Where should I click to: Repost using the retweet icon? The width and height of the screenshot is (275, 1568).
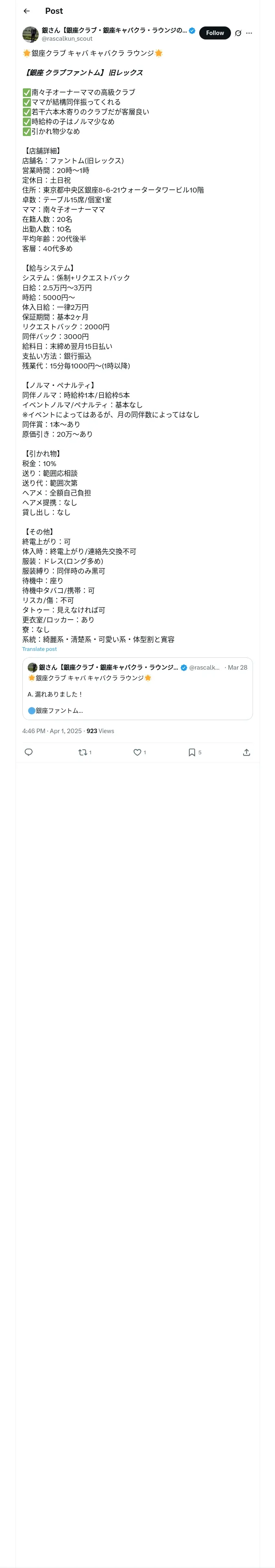82,752
